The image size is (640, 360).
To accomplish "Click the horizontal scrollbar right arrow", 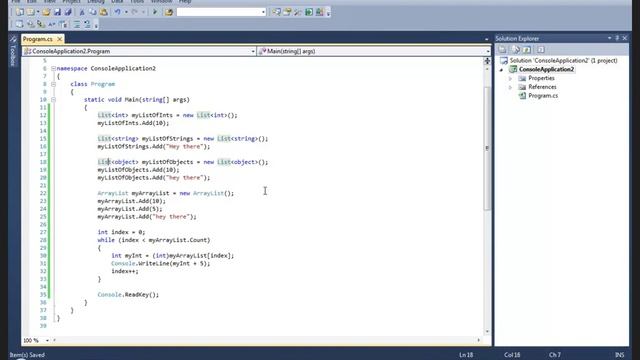I will coord(479,340).
